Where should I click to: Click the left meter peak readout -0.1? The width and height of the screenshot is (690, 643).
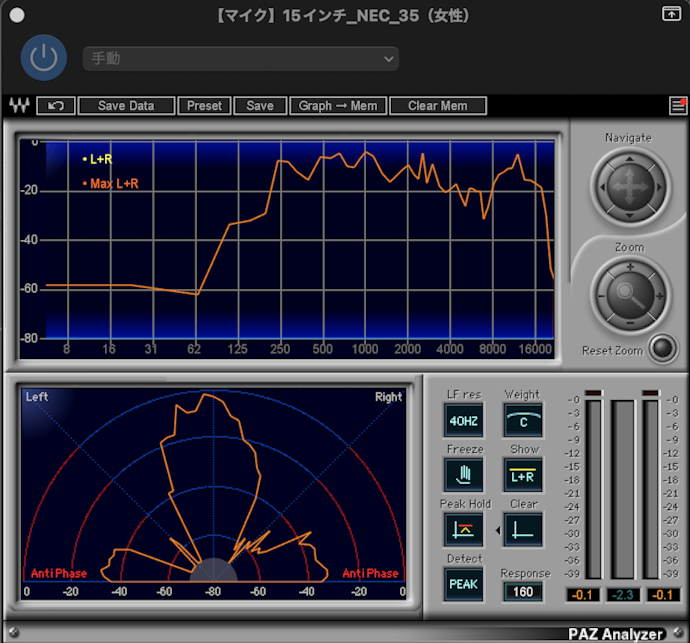point(582,595)
